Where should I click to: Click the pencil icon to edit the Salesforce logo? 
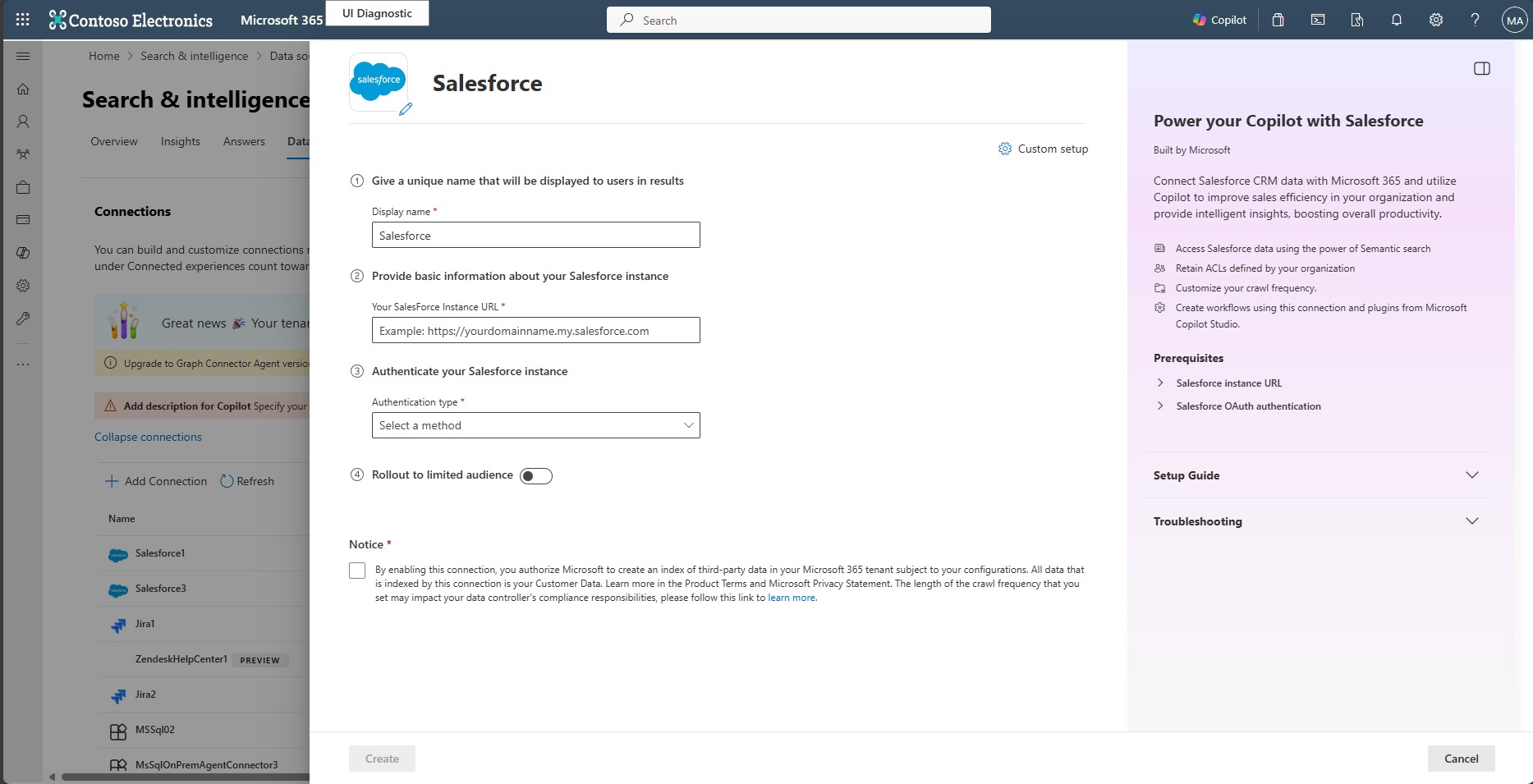pos(405,109)
